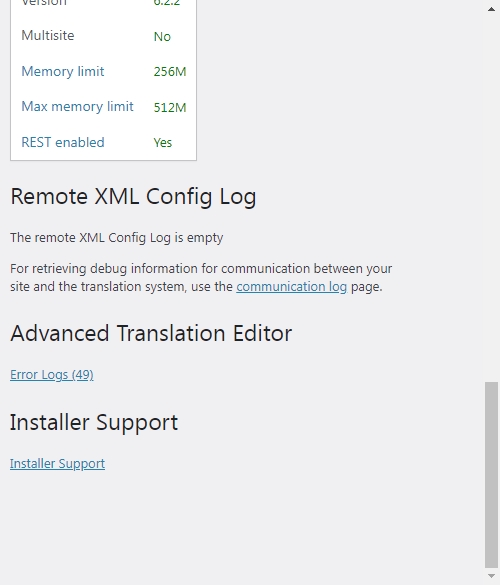Click the Installer Support heading
Screen dimensions: 500x585
pos(94,423)
